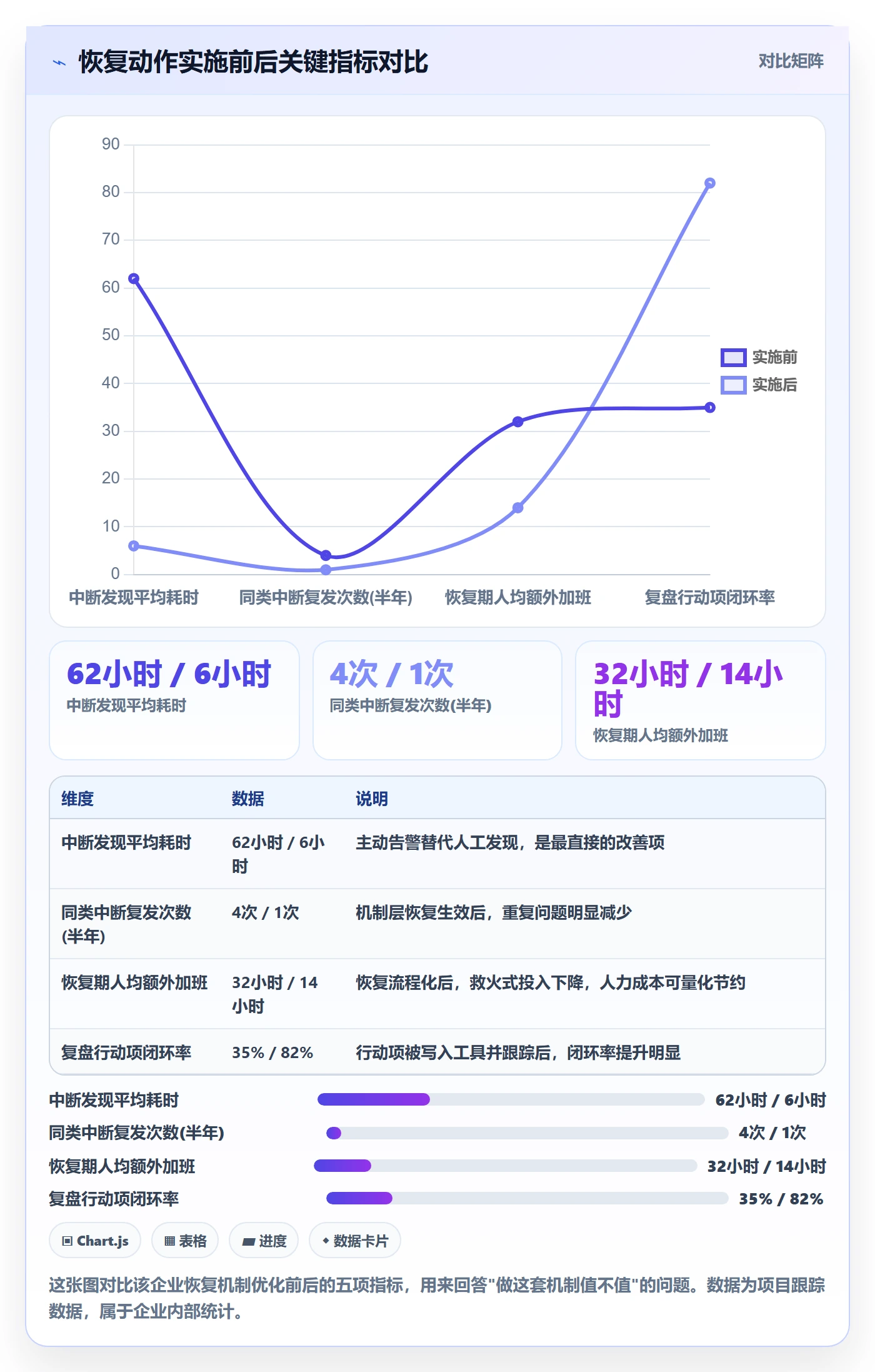875x1372 pixels.
Task: Select table row 复盘行动项闭环率
Action: click(437, 1052)
